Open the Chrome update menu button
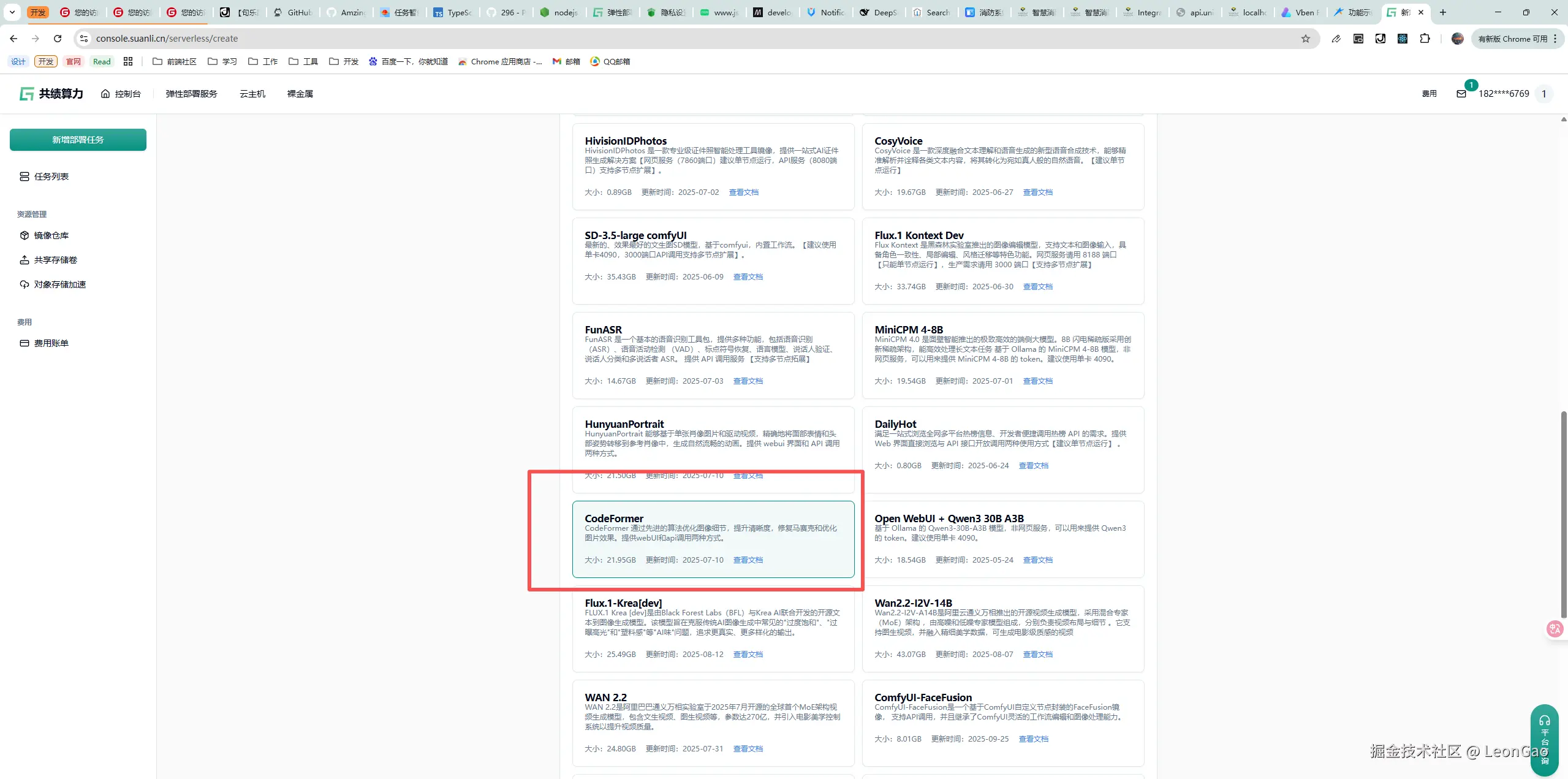 pyautogui.click(x=1517, y=39)
